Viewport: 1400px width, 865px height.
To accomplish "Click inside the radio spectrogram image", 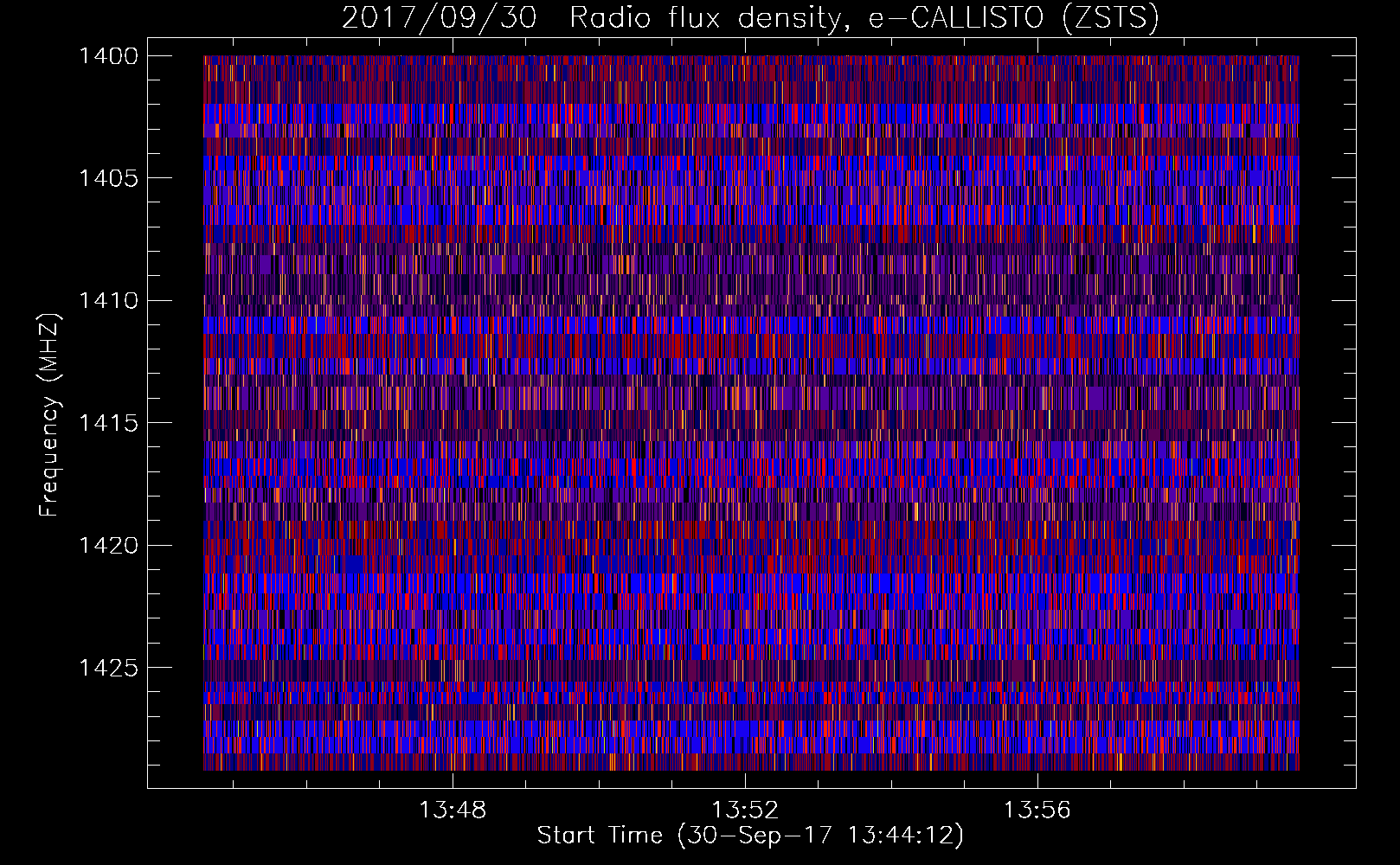I will (x=751, y=413).
